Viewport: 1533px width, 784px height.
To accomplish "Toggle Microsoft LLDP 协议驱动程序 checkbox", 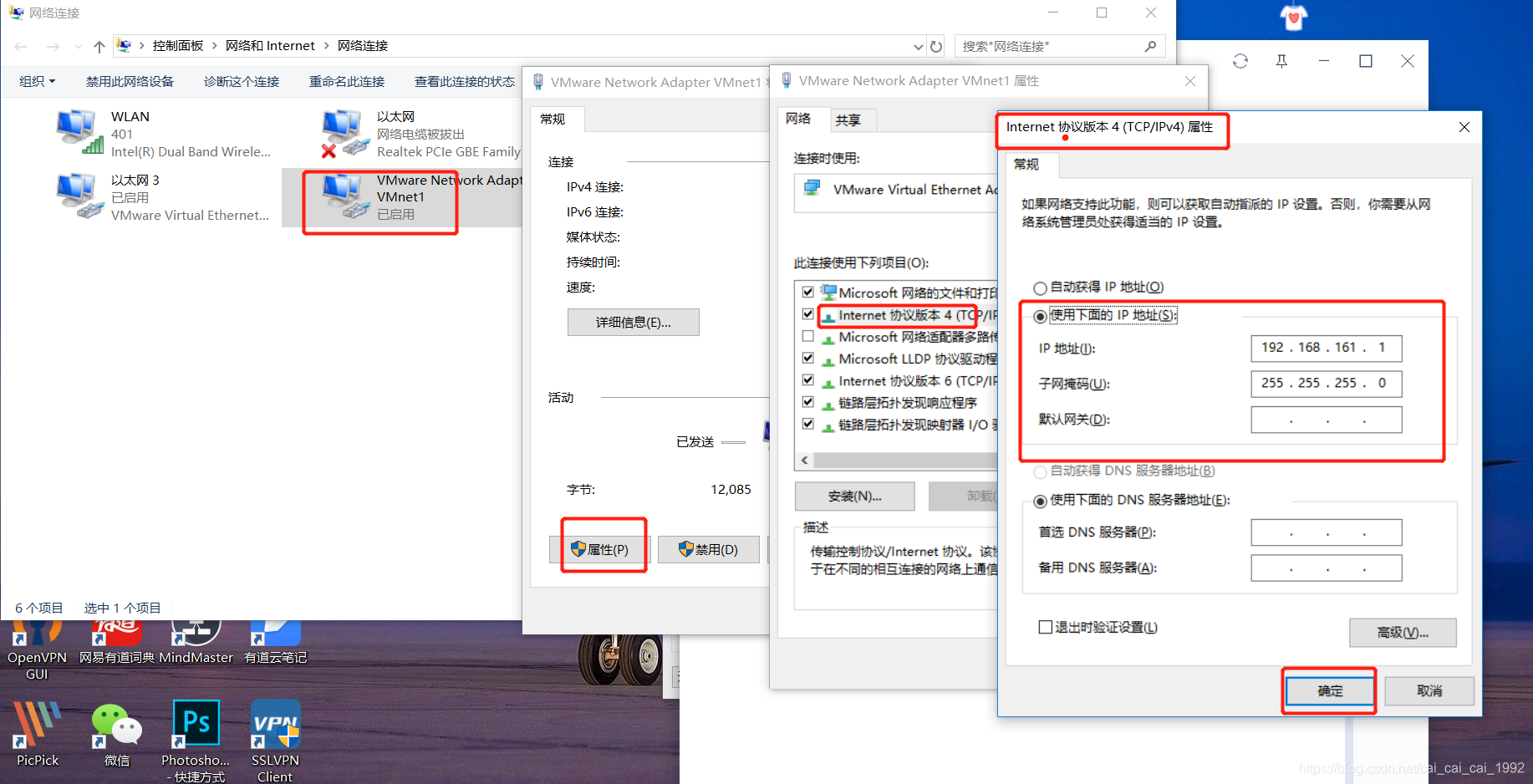I will click(807, 358).
